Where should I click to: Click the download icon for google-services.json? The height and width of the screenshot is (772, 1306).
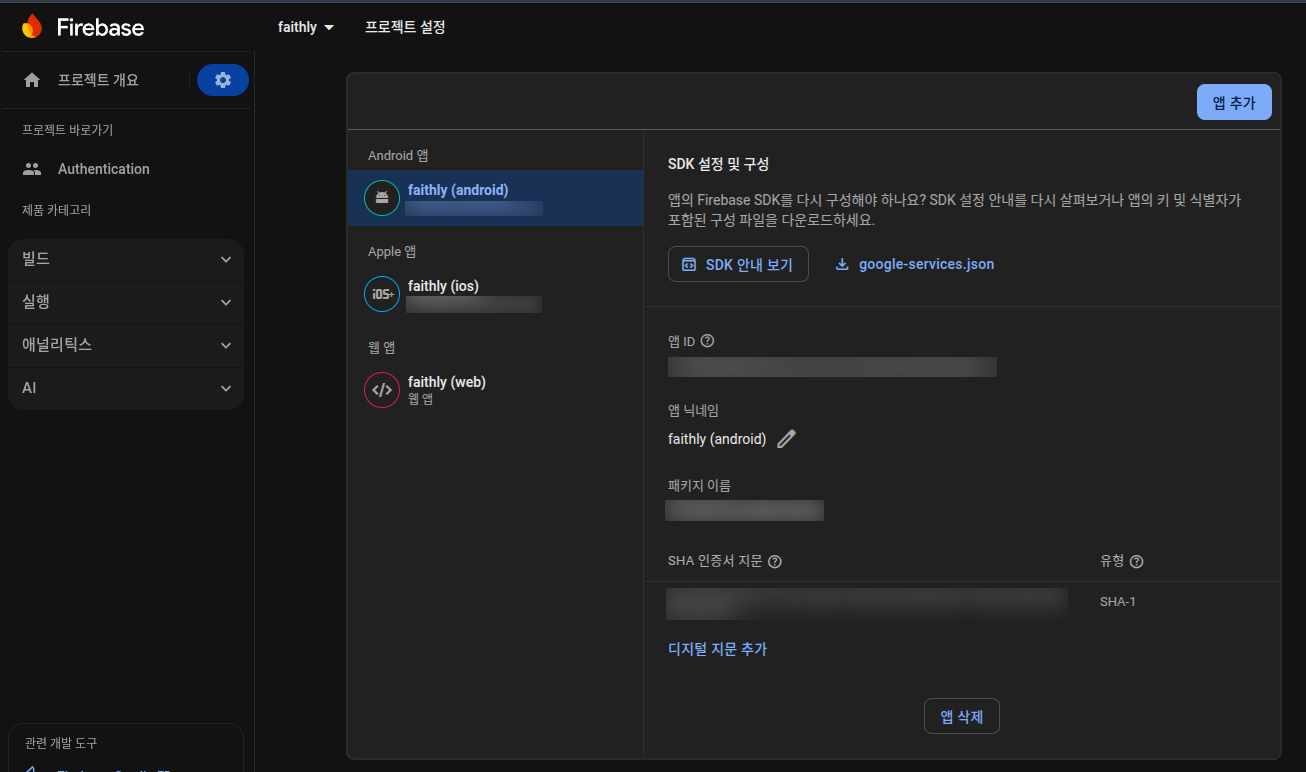pos(842,265)
